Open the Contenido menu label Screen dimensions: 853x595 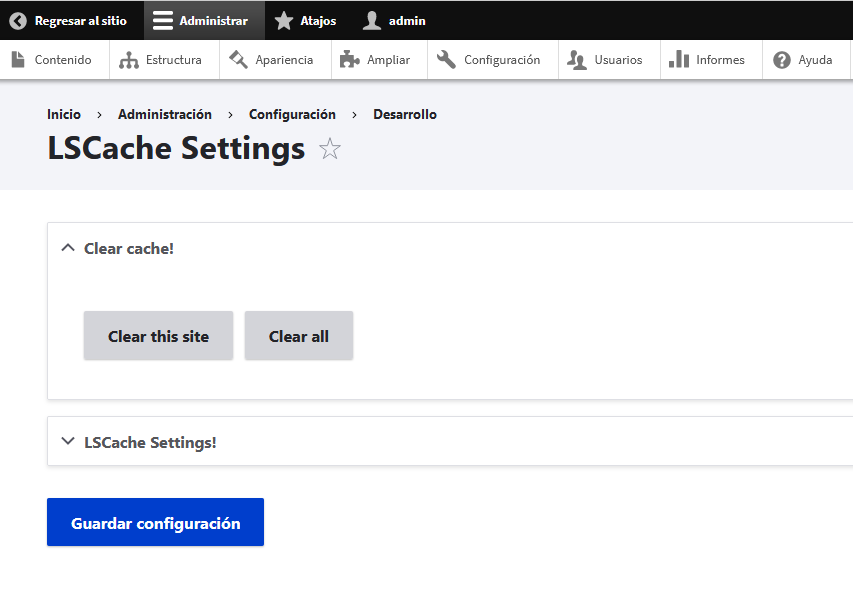(x=63, y=60)
